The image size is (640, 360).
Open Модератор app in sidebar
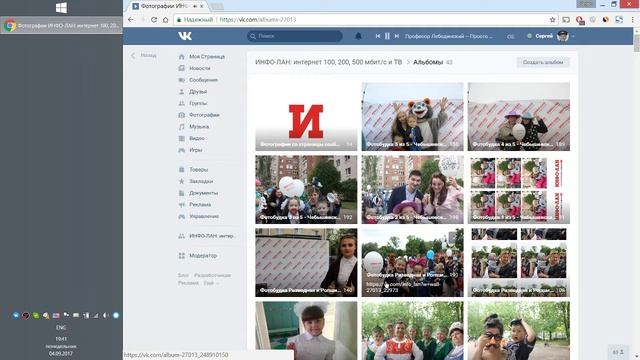pos(198,256)
